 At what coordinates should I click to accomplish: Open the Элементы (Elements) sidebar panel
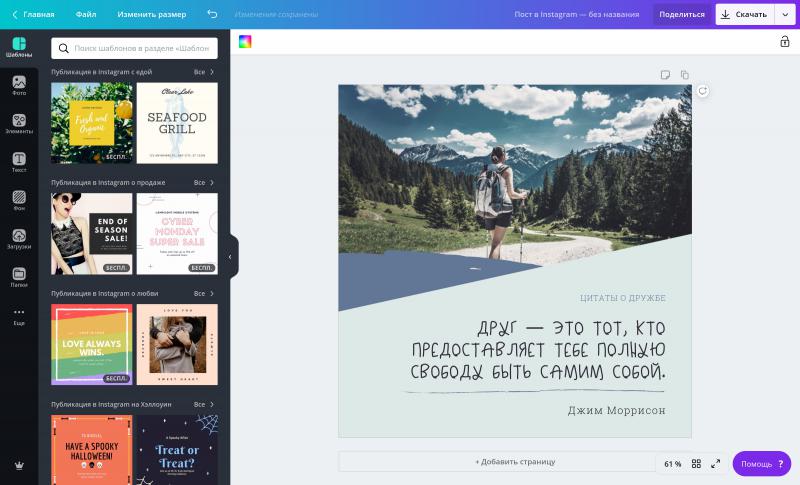19,124
